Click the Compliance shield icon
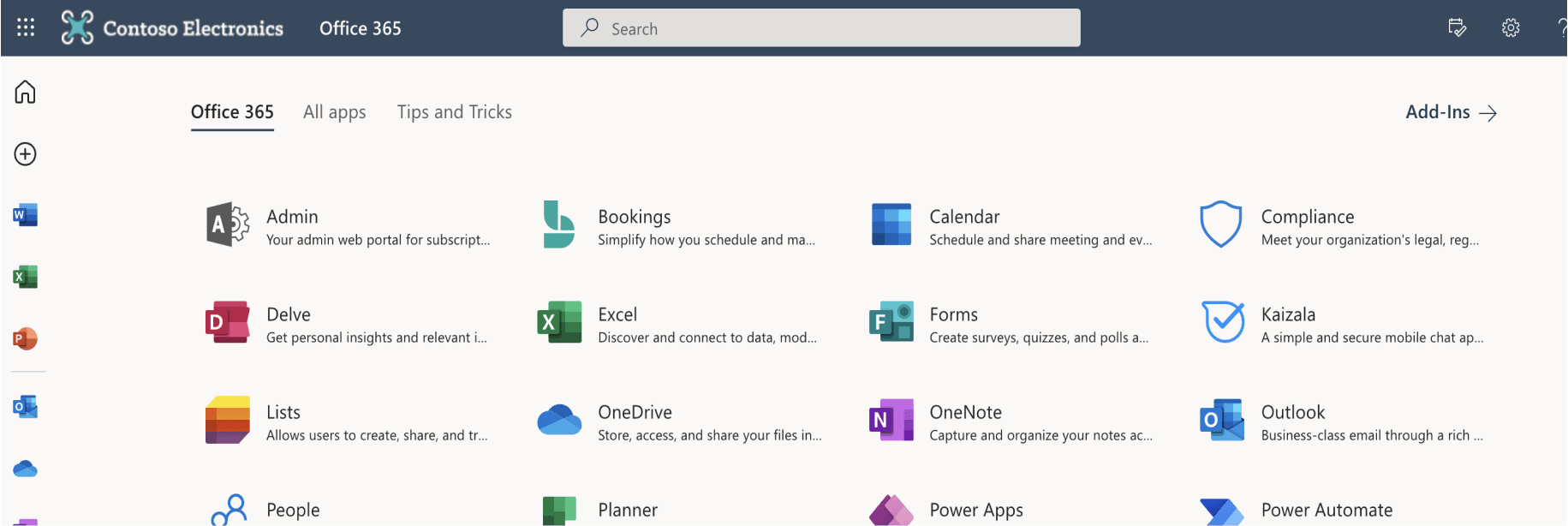1568x526 pixels. pyautogui.click(x=1221, y=224)
